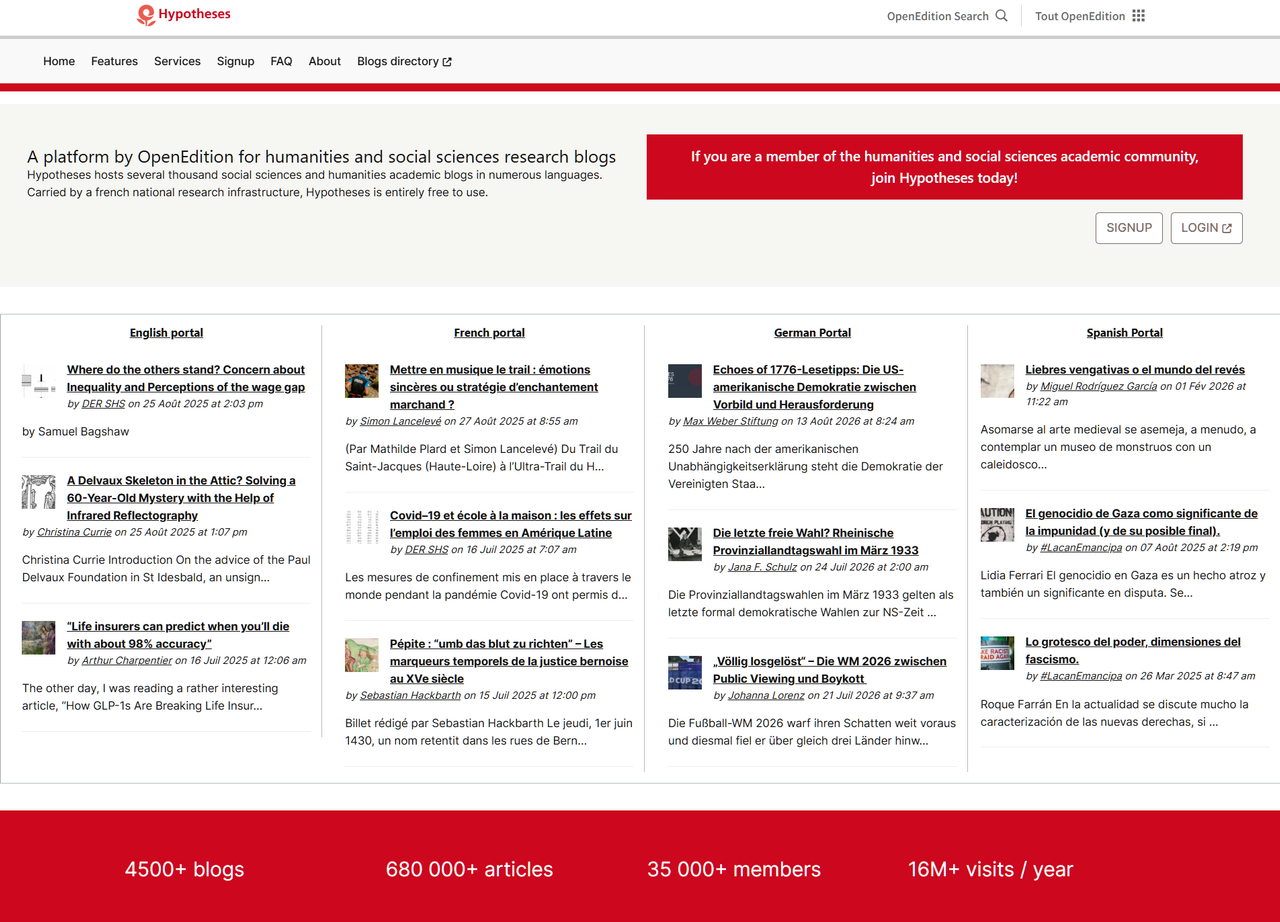The height and width of the screenshot is (922, 1280).
Task: Click the 680 000+ articles statistic text
Action: pyautogui.click(x=469, y=869)
